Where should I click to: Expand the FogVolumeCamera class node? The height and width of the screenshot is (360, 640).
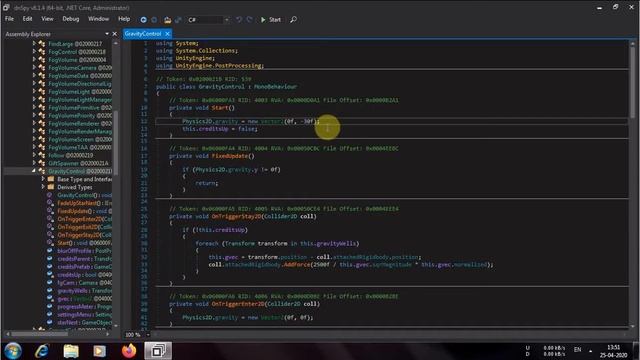34,68
